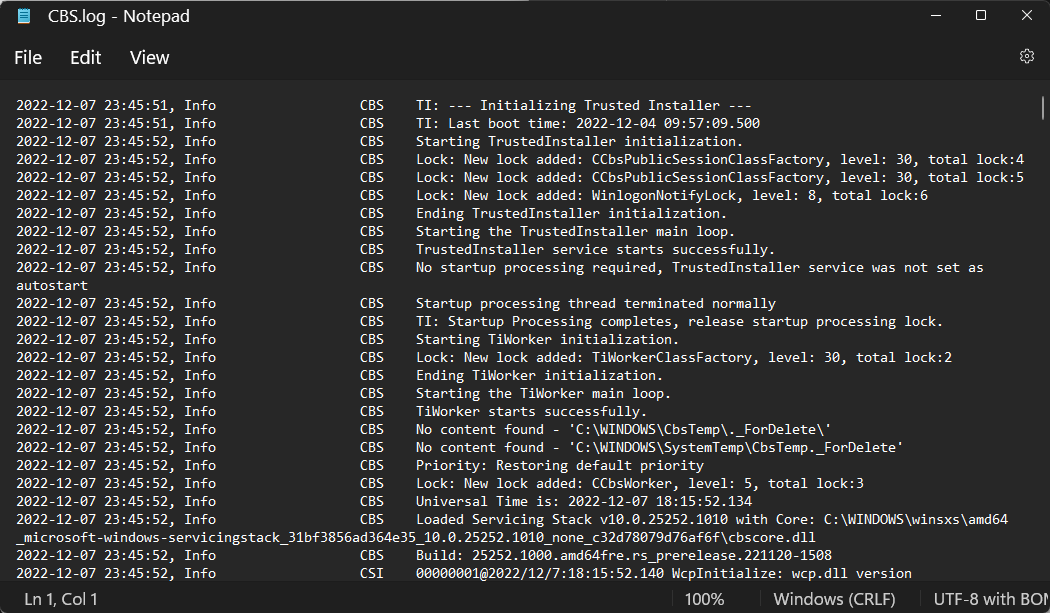Click the vertical scrollbar thumb at right edge
Screen dimensions: 1050x613
pyautogui.click(x=1043, y=108)
